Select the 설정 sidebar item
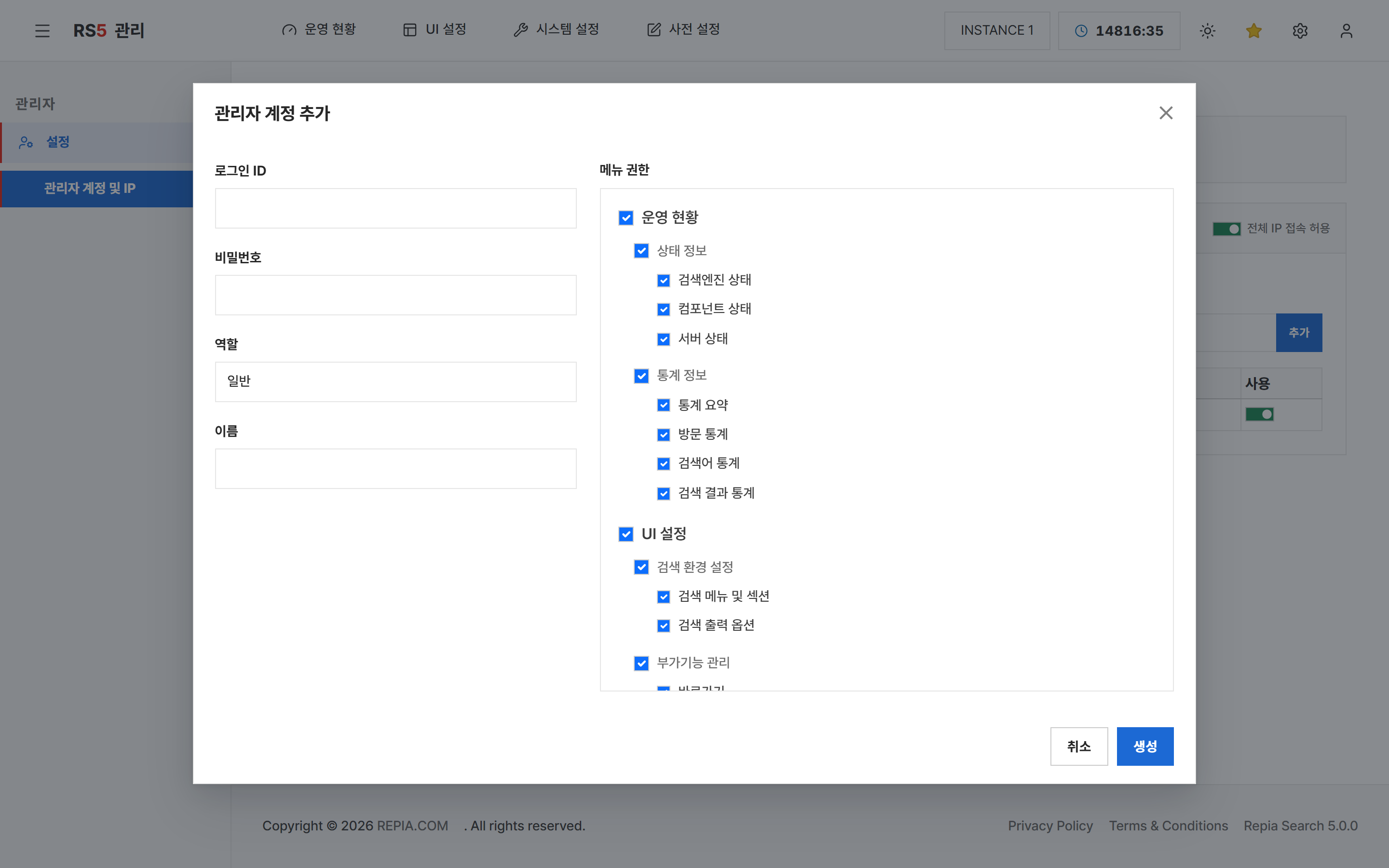This screenshot has height=868, width=1389. (x=96, y=142)
